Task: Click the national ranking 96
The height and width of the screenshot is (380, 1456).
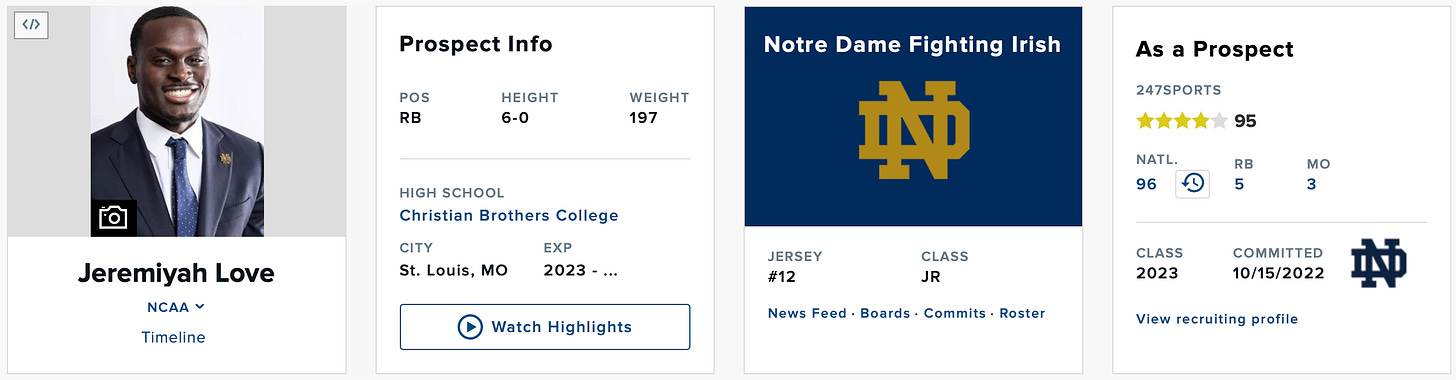Action: tap(1147, 184)
